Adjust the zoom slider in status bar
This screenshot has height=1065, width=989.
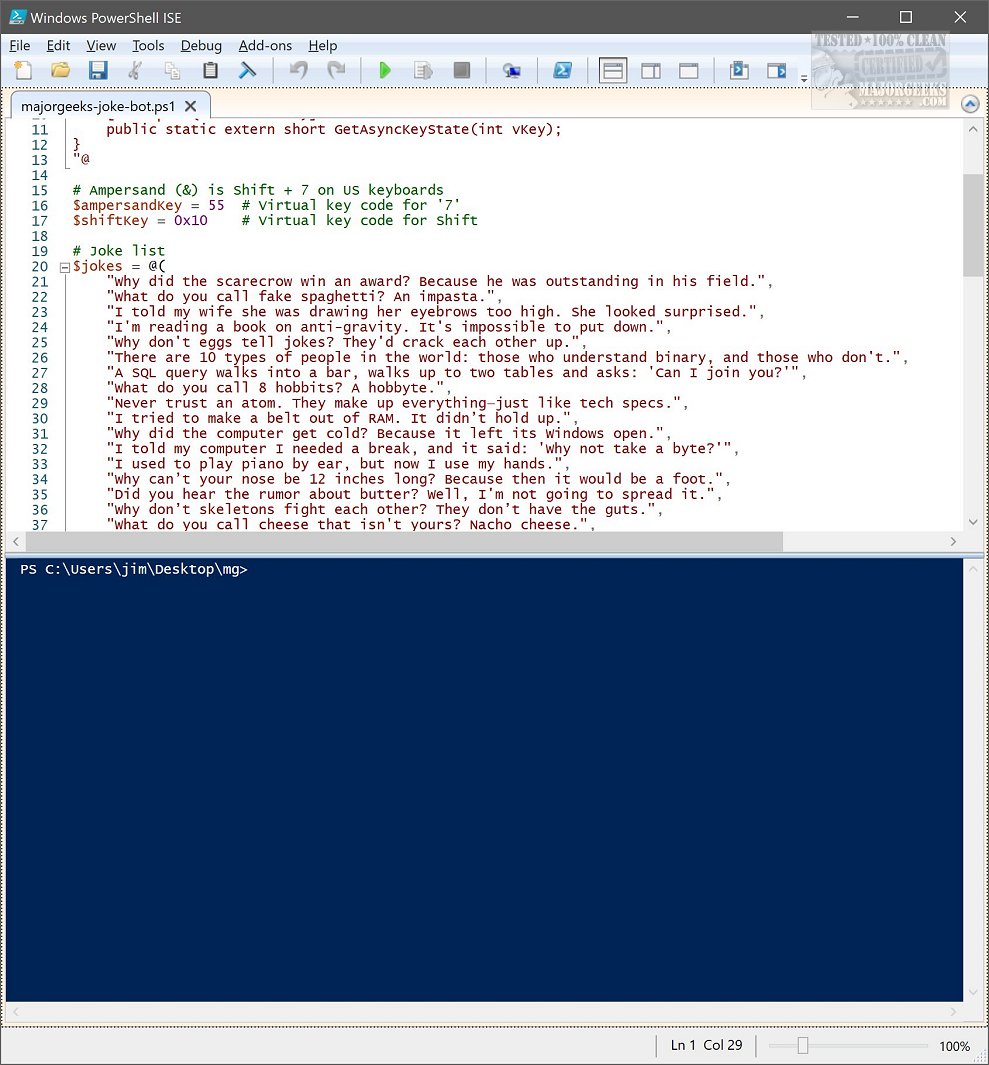tap(803, 1045)
